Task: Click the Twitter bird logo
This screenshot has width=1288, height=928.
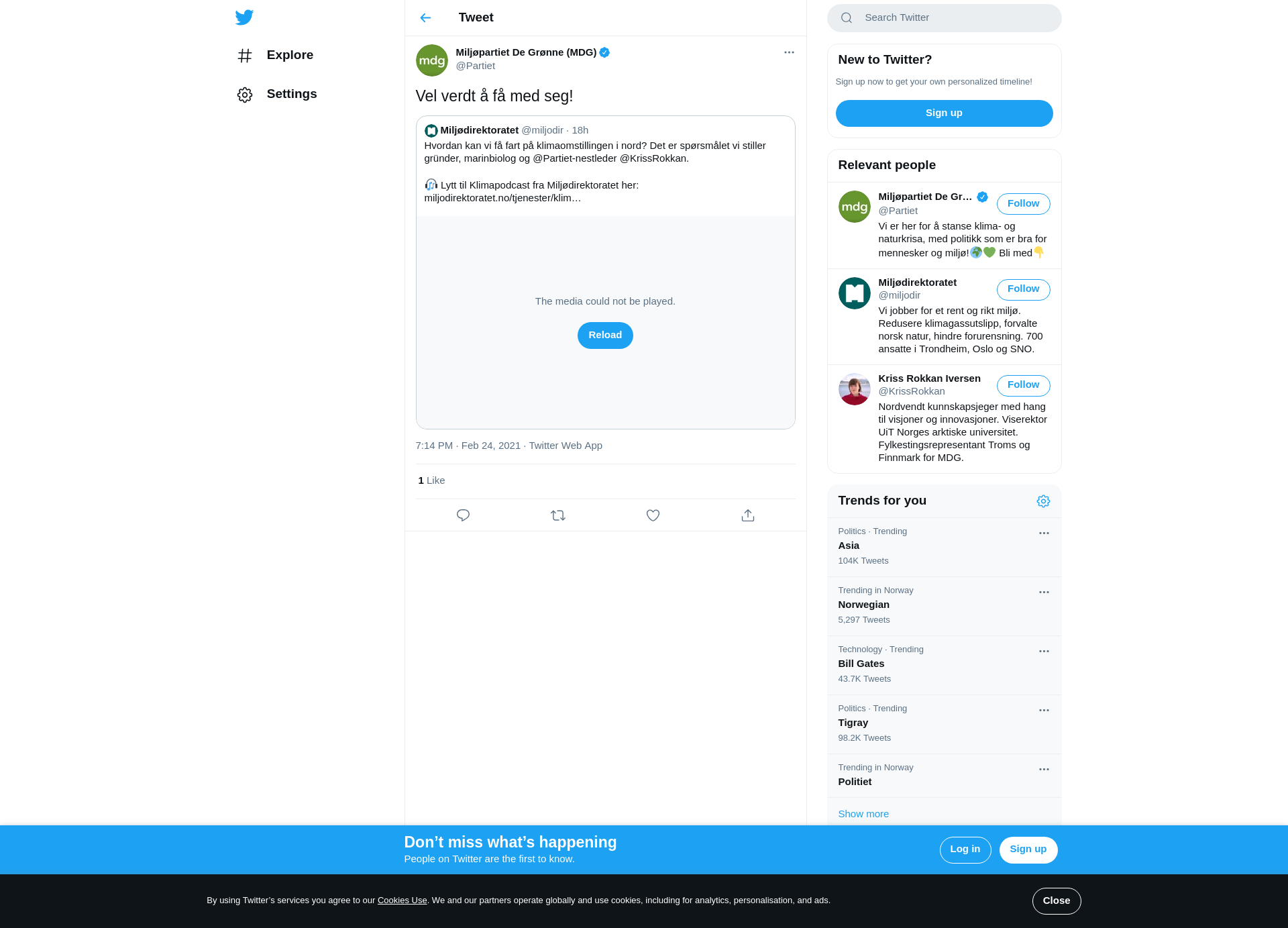Action: pos(244,17)
